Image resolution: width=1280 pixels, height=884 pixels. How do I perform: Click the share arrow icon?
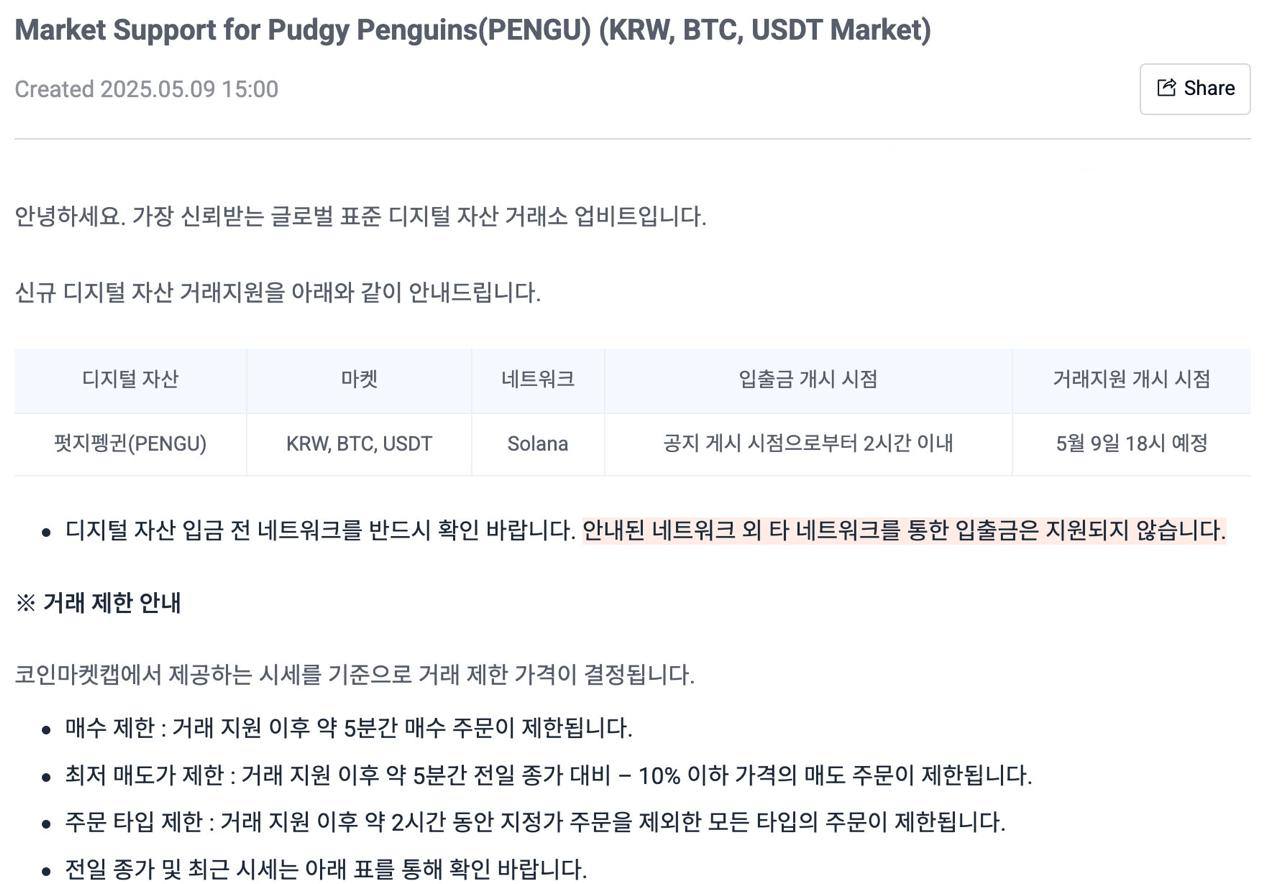(x=1166, y=88)
